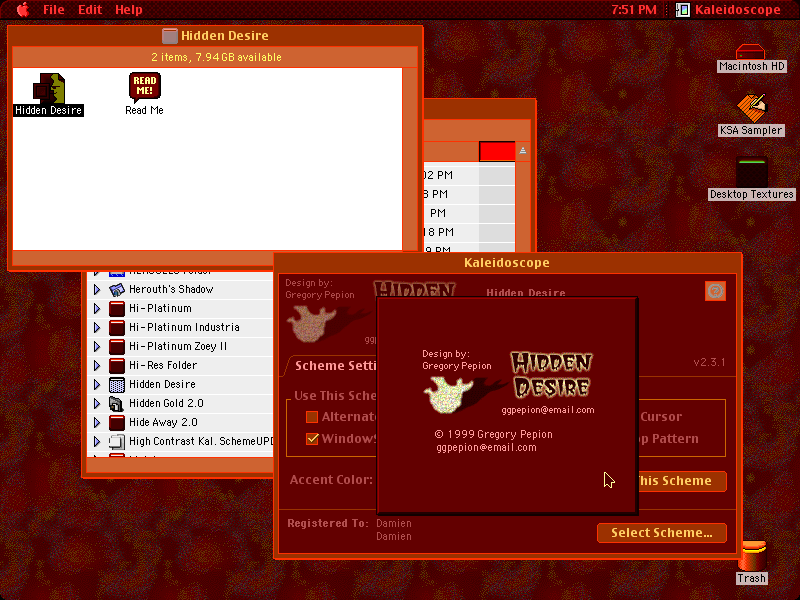Select the Hidden Desire scheme file icon
This screenshot has height=600, width=800.
[x=49, y=88]
